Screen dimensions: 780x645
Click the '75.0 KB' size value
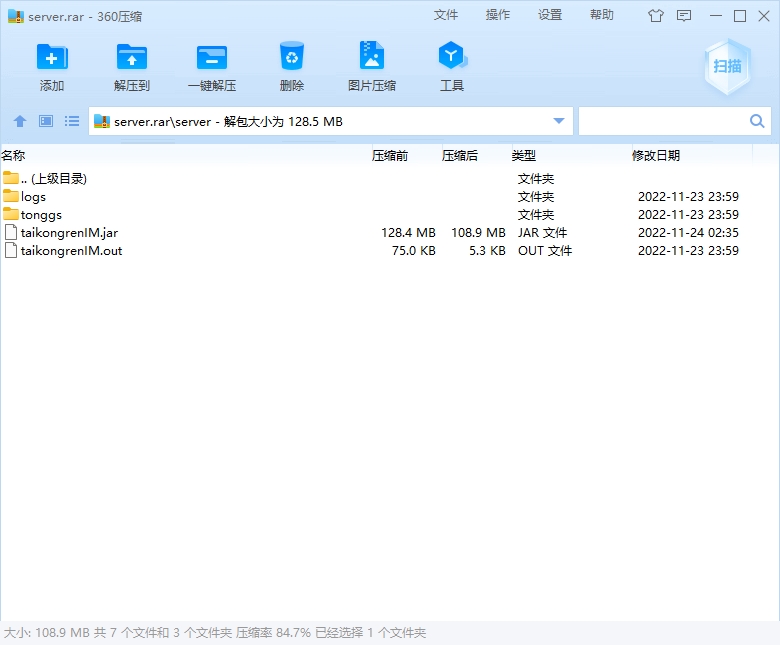(x=414, y=251)
